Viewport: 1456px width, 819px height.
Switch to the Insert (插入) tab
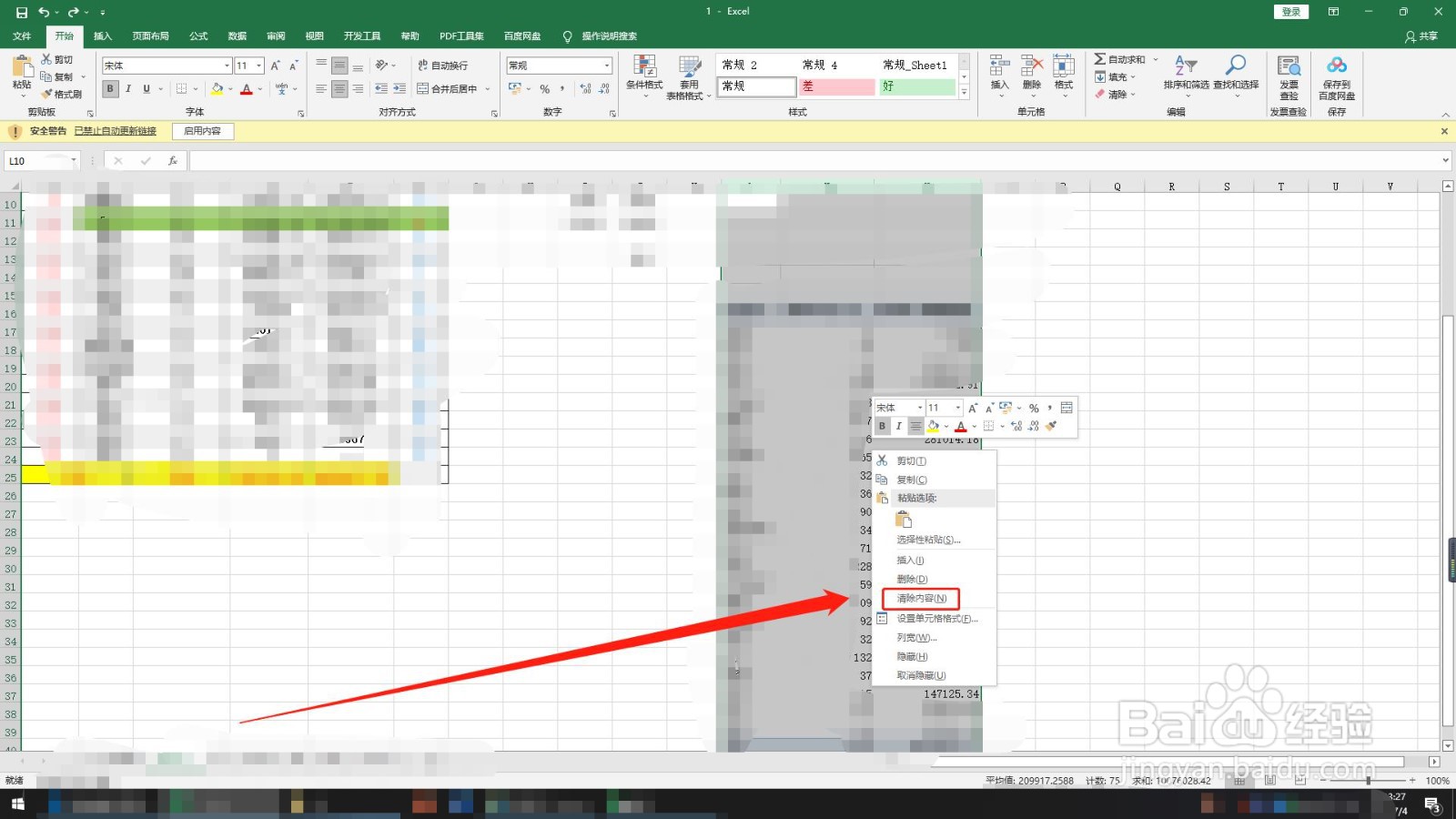coord(103,36)
